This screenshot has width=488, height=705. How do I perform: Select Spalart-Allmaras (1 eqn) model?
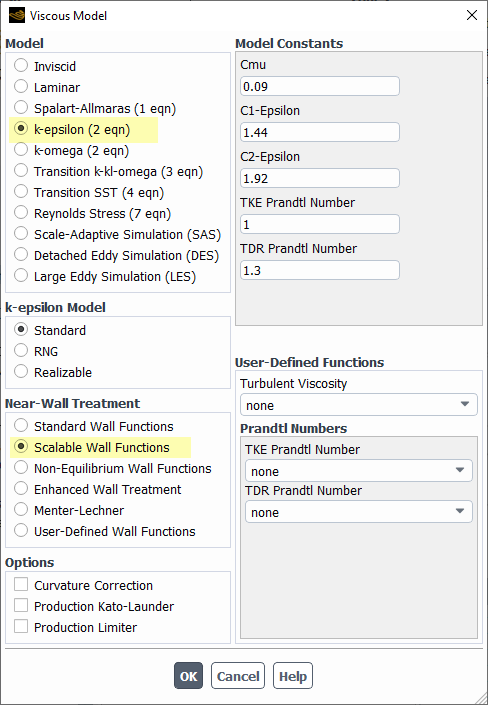point(21,108)
